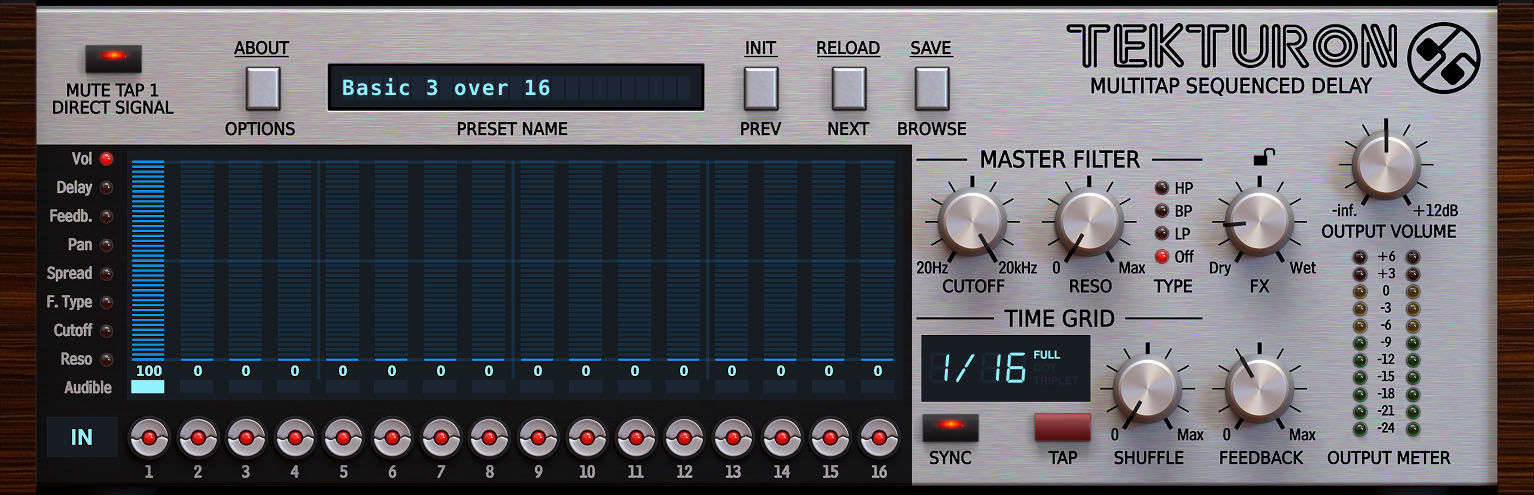
Task: Select the Vol parameter row LED
Action: pyautogui.click(x=107, y=158)
